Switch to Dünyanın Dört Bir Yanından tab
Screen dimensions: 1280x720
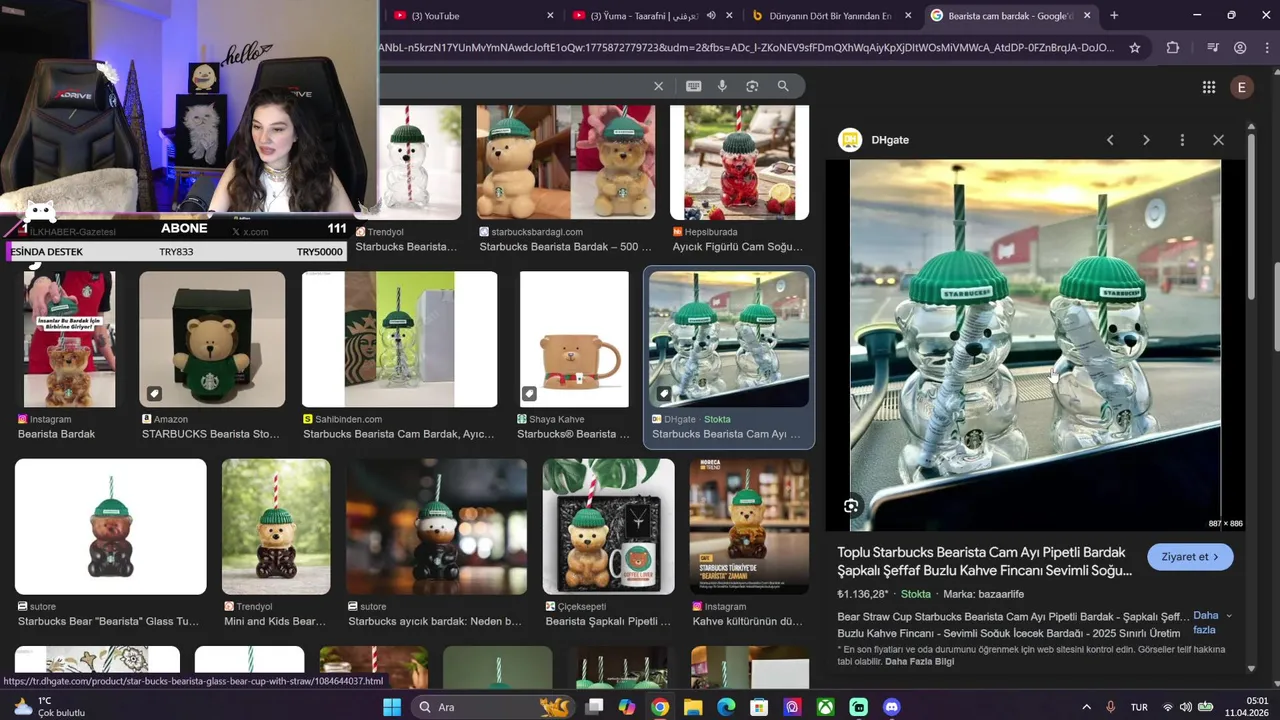click(830, 15)
